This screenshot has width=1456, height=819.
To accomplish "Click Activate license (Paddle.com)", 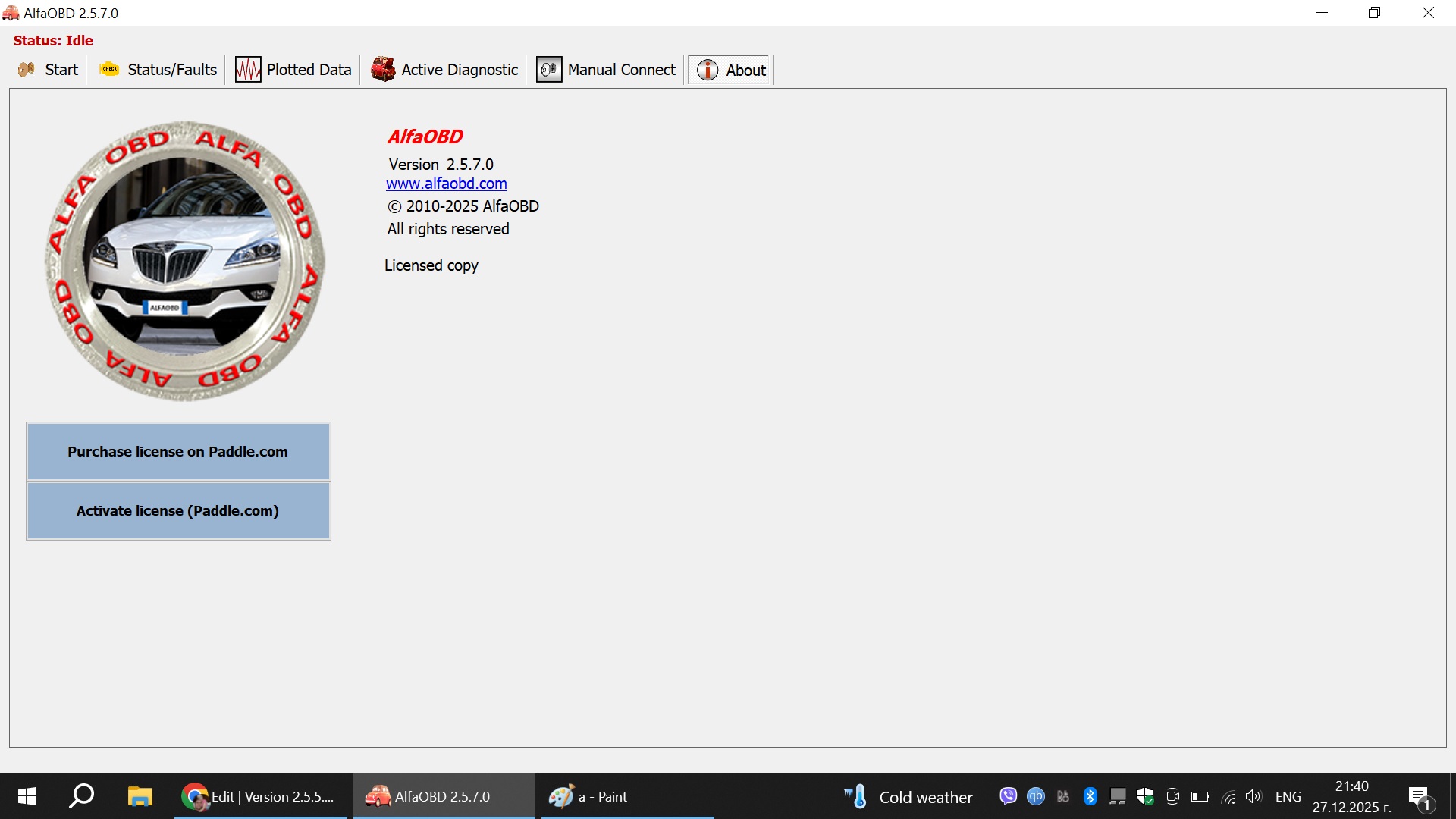I will click(x=177, y=510).
